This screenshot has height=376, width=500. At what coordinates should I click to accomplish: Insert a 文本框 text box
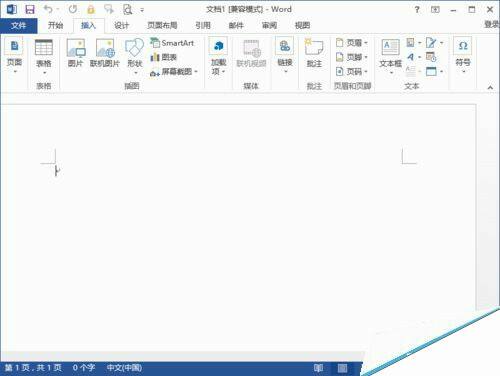390,56
